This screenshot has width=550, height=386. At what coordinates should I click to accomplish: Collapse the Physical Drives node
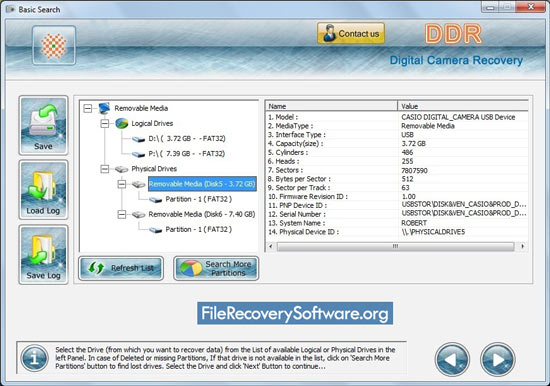point(105,169)
